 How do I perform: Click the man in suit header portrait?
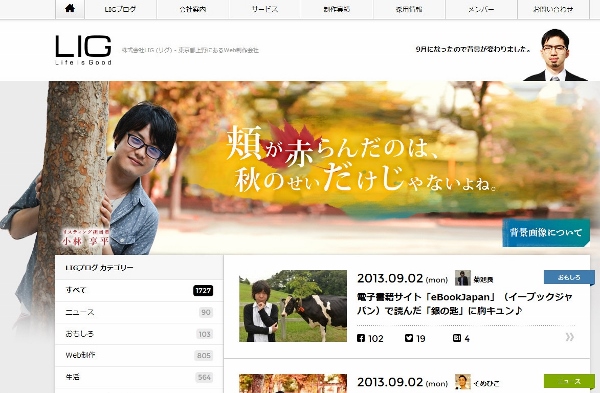point(555,55)
